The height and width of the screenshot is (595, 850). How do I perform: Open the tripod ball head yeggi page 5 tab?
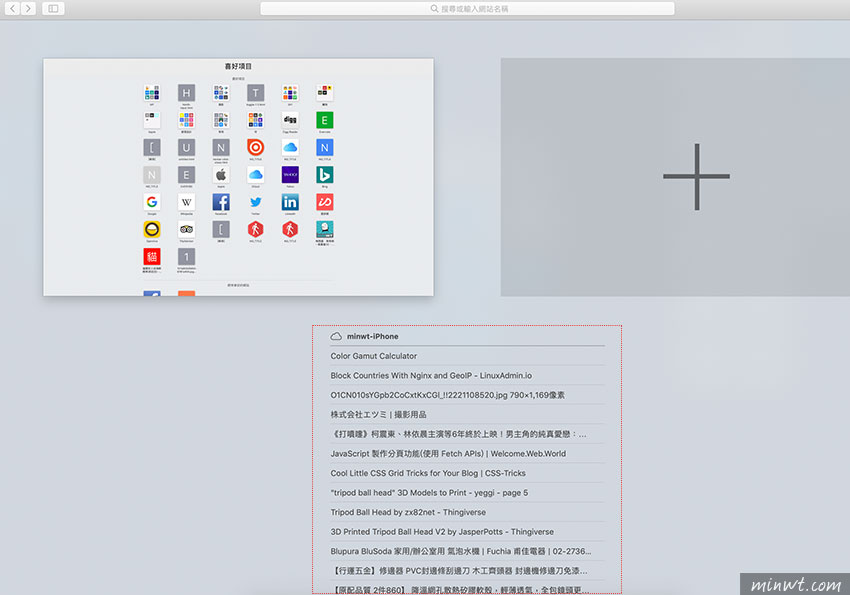467,493
